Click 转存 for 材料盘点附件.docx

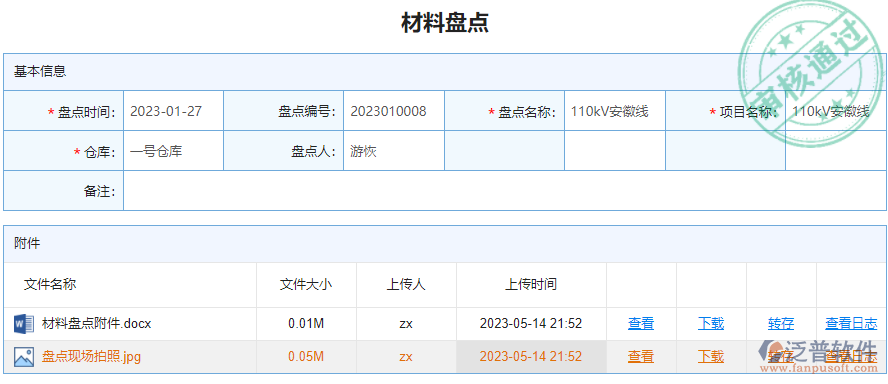click(x=781, y=324)
